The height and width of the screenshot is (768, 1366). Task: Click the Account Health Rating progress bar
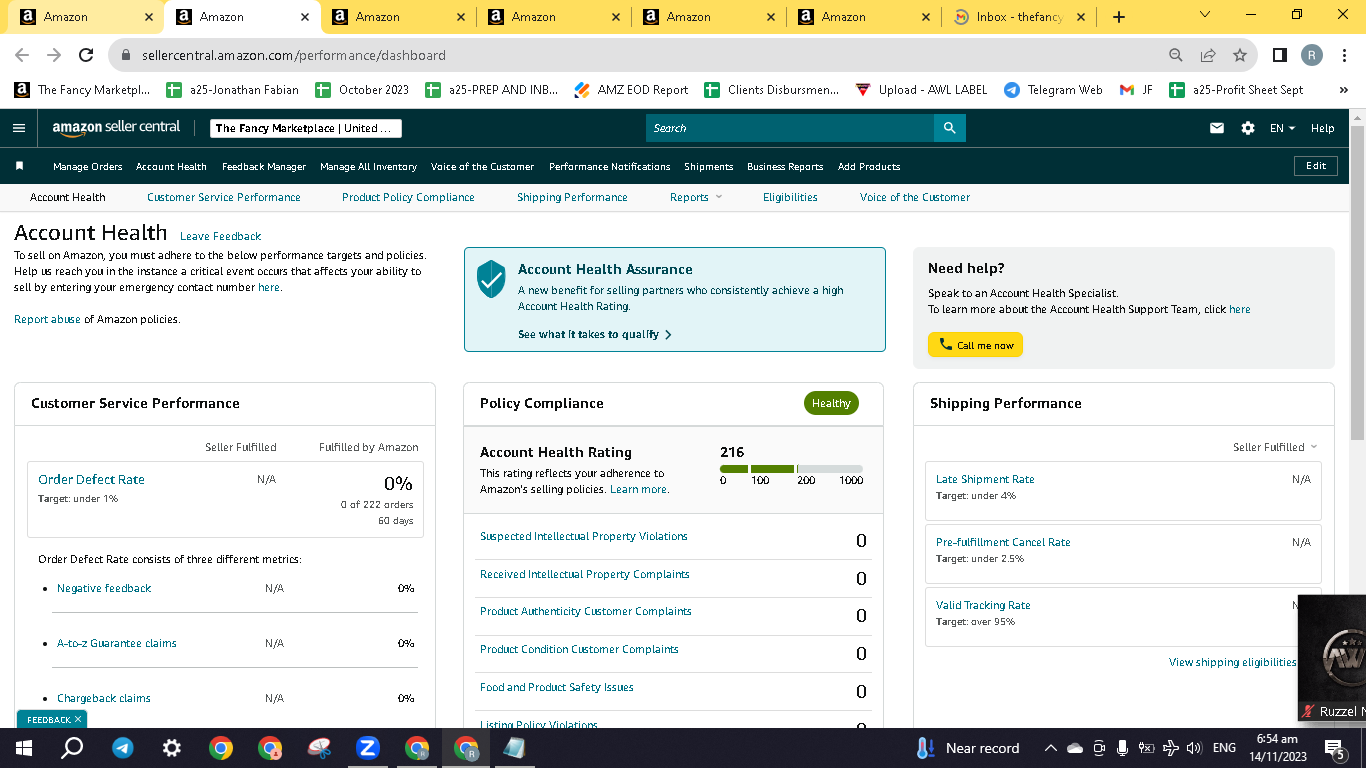pyautogui.click(x=791, y=468)
